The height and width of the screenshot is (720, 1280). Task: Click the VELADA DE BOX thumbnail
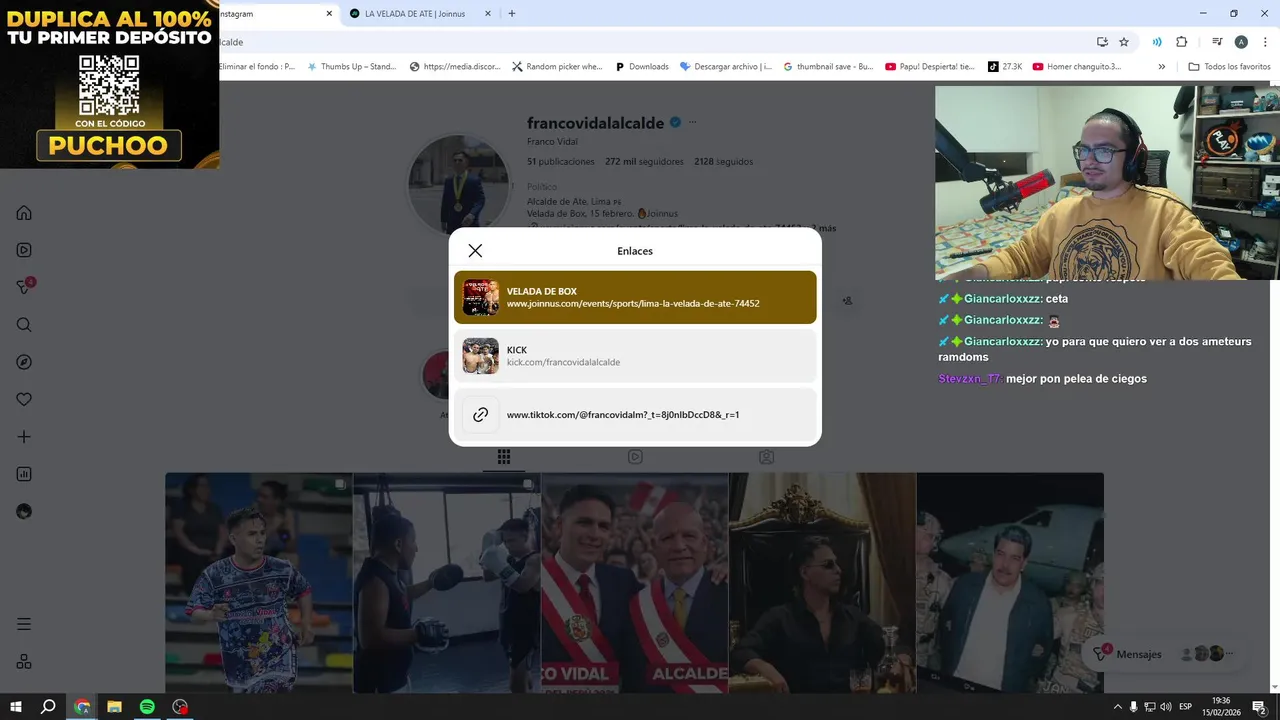(480, 297)
